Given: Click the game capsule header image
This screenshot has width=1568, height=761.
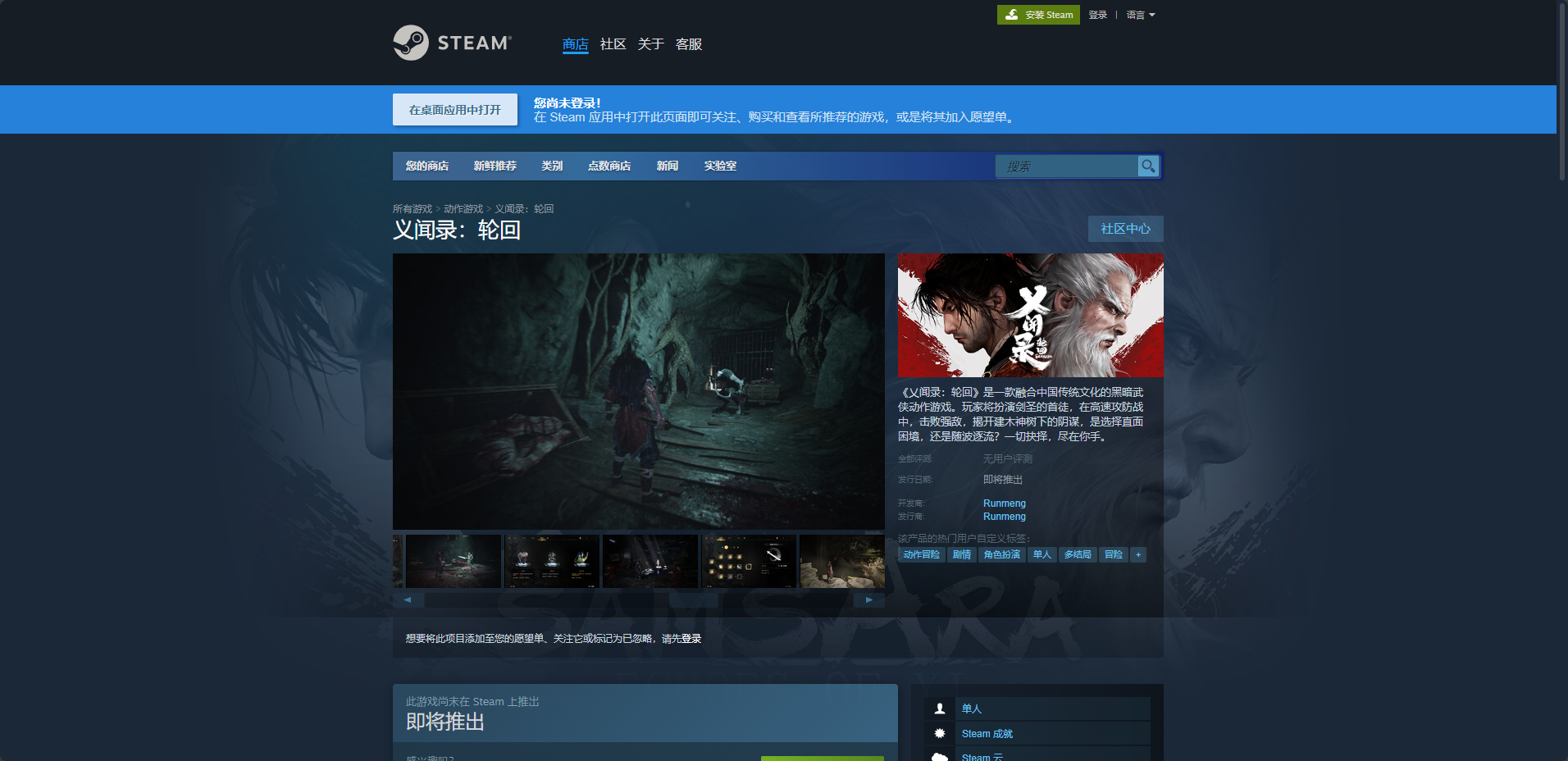Looking at the screenshot, I should point(1031,315).
